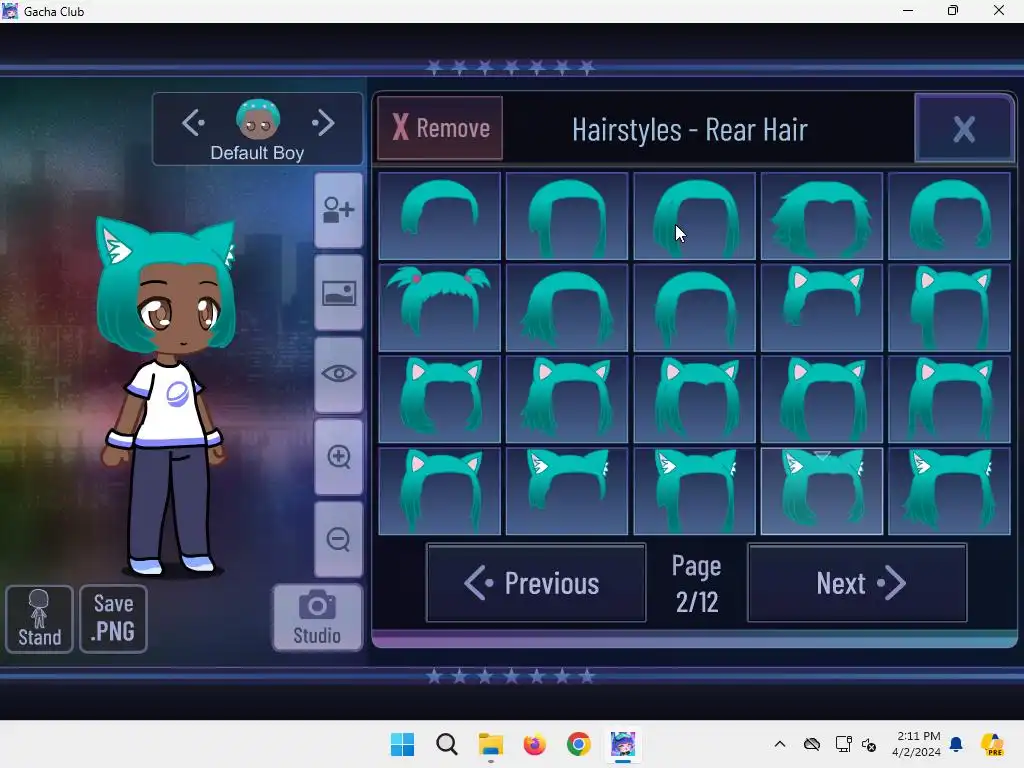Open the clock showing 2:11 PM
Viewport: 1024px width, 768px height.
coord(918,744)
